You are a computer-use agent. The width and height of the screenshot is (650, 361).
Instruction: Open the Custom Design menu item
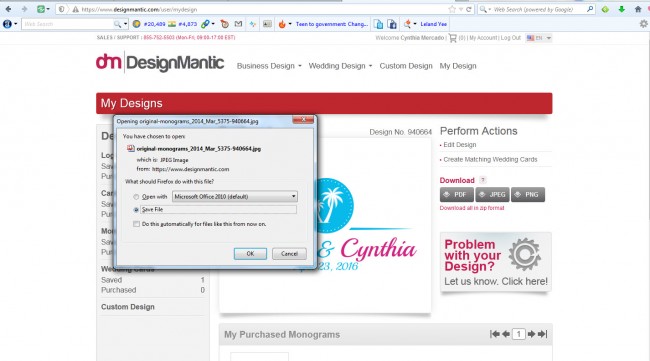406,66
